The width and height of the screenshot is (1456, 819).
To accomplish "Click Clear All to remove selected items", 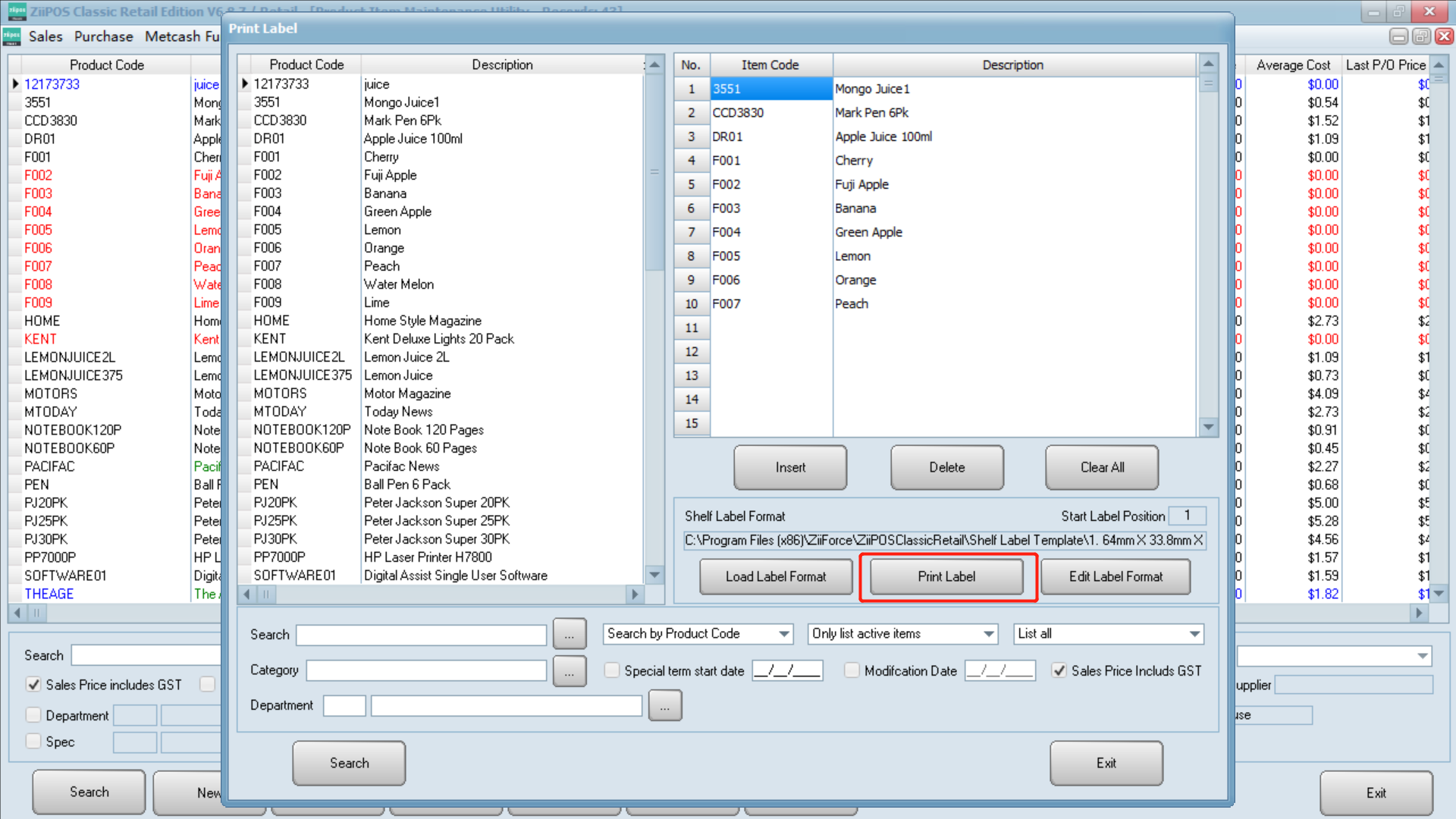I will pos(1101,467).
